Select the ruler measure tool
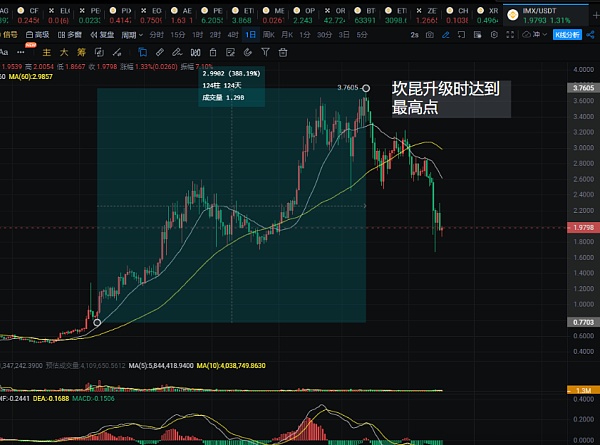600x445 pixels. 160,52
